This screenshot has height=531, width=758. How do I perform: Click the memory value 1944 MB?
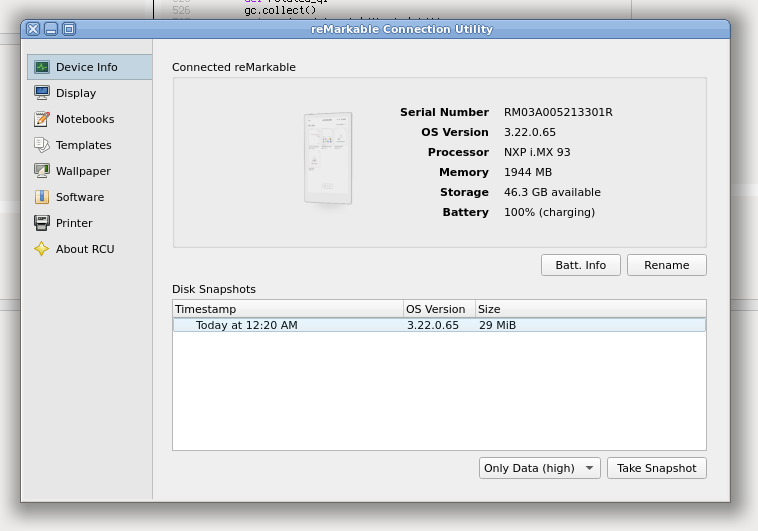pos(528,172)
